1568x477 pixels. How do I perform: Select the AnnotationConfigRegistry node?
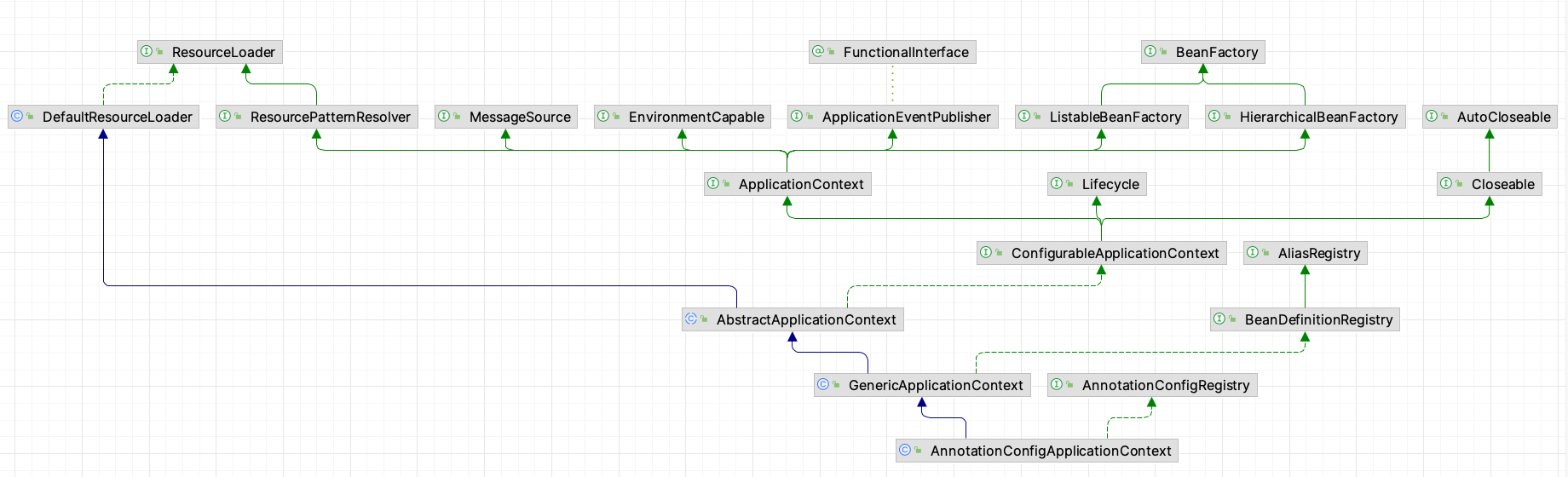(x=1164, y=386)
